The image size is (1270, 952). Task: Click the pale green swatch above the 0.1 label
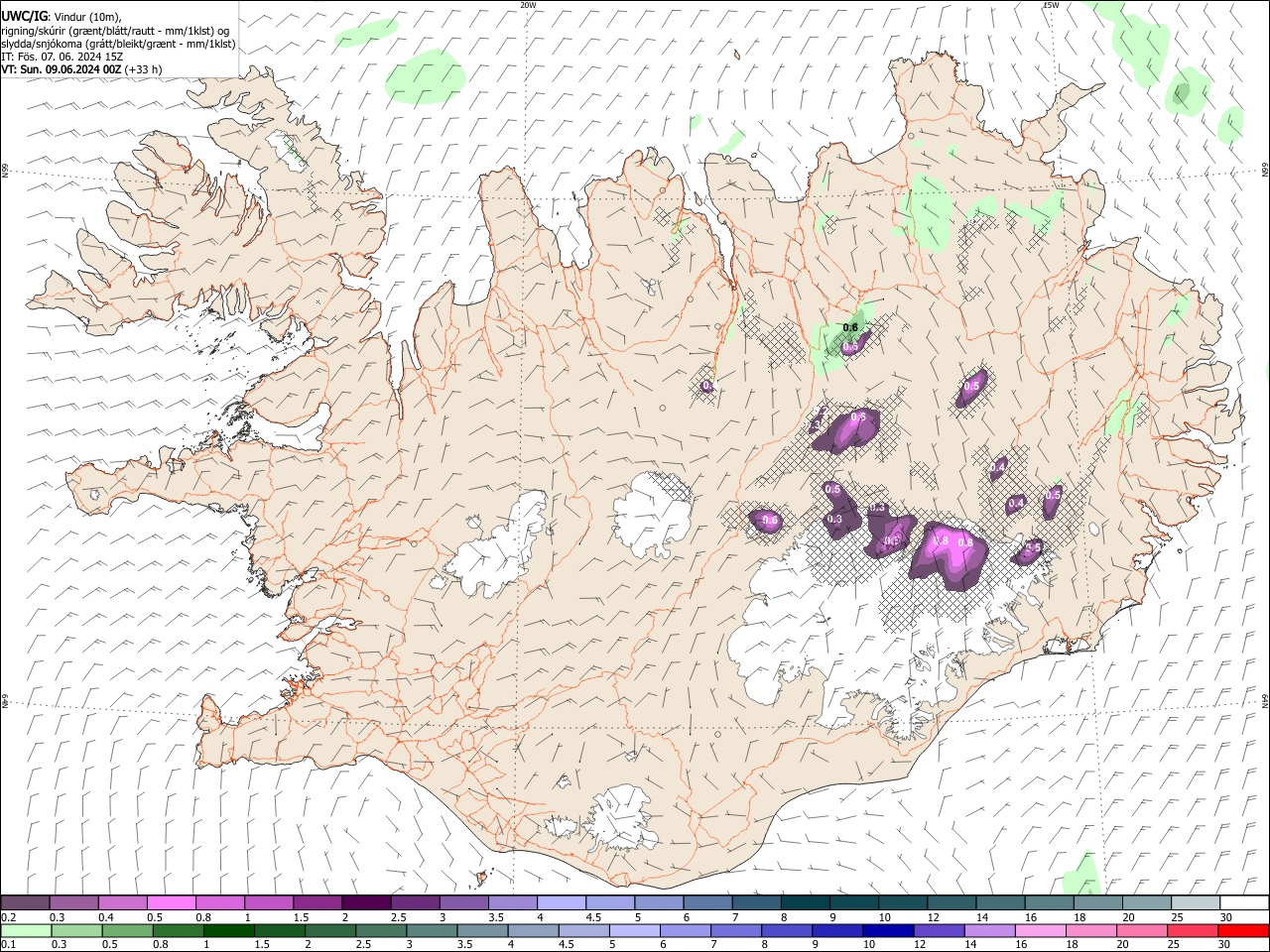(x=26, y=930)
